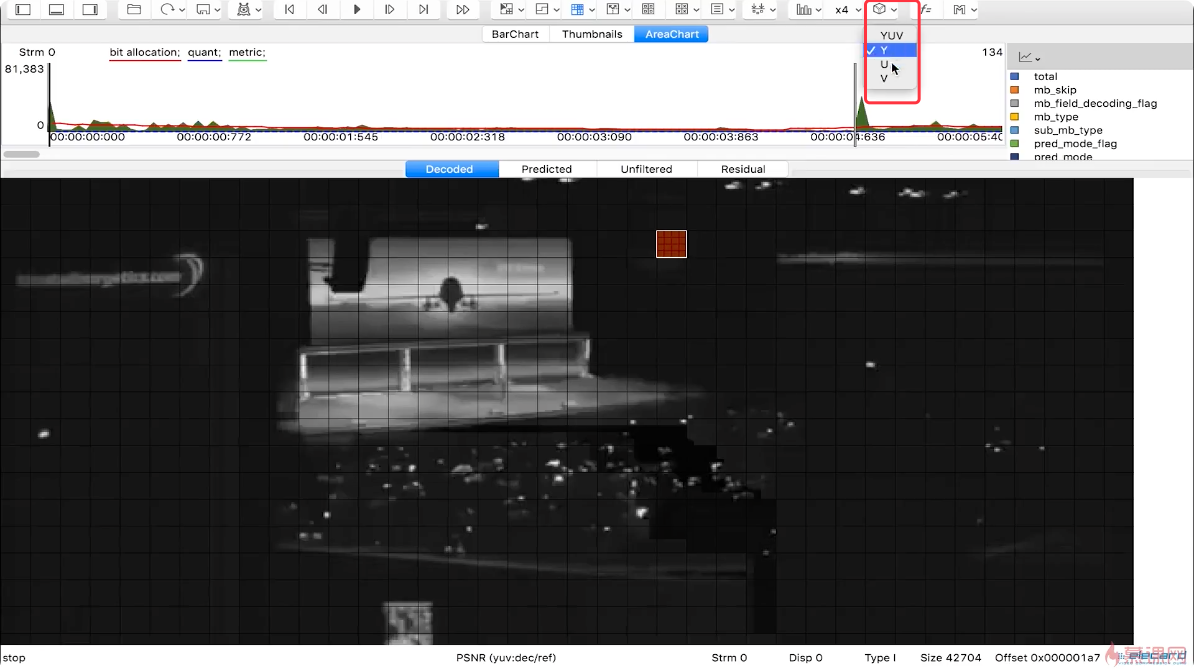1194x671 pixels.
Task: Step back one frame
Action: point(323,10)
